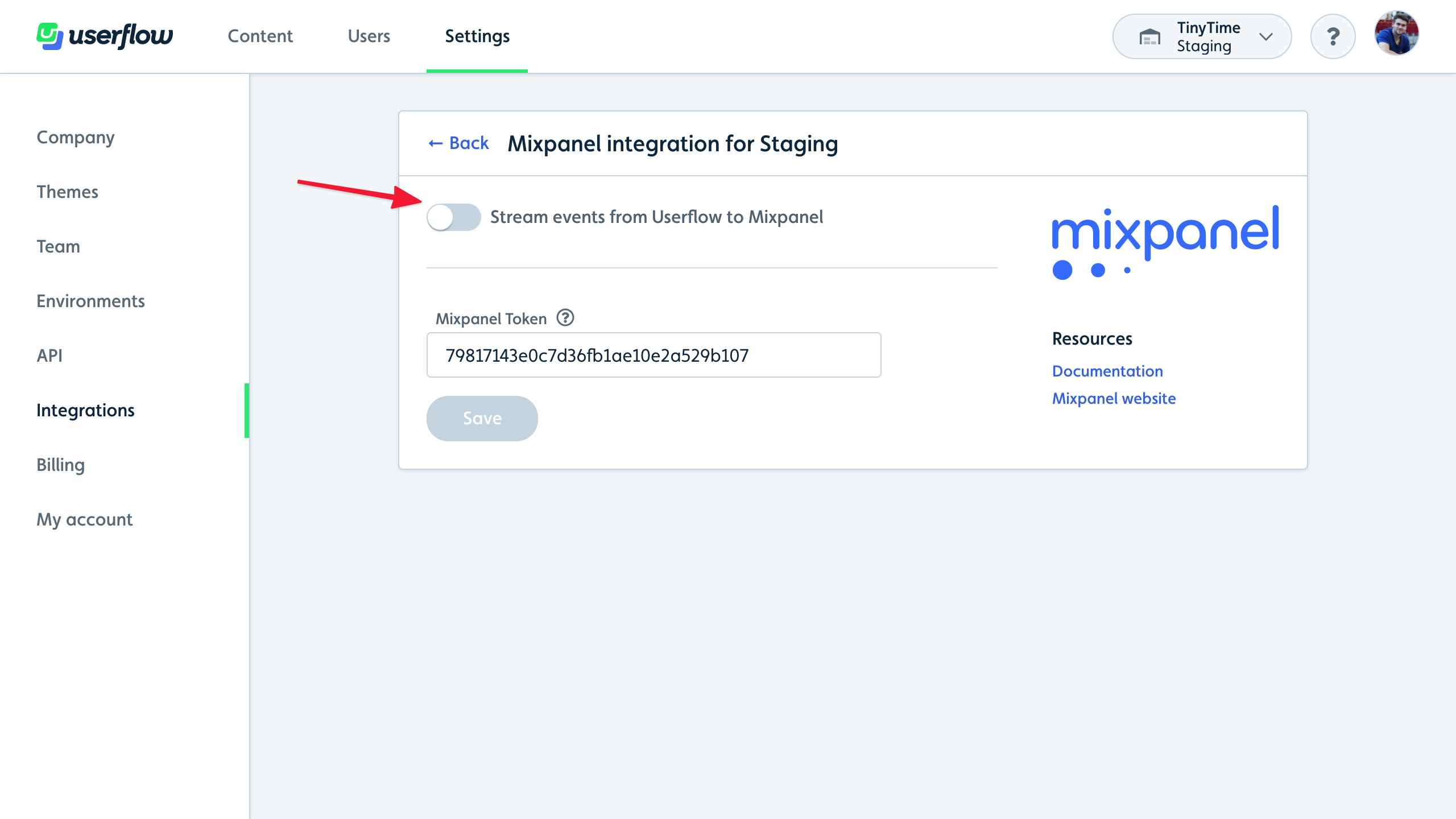Go to Company settings

coord(76,137)
